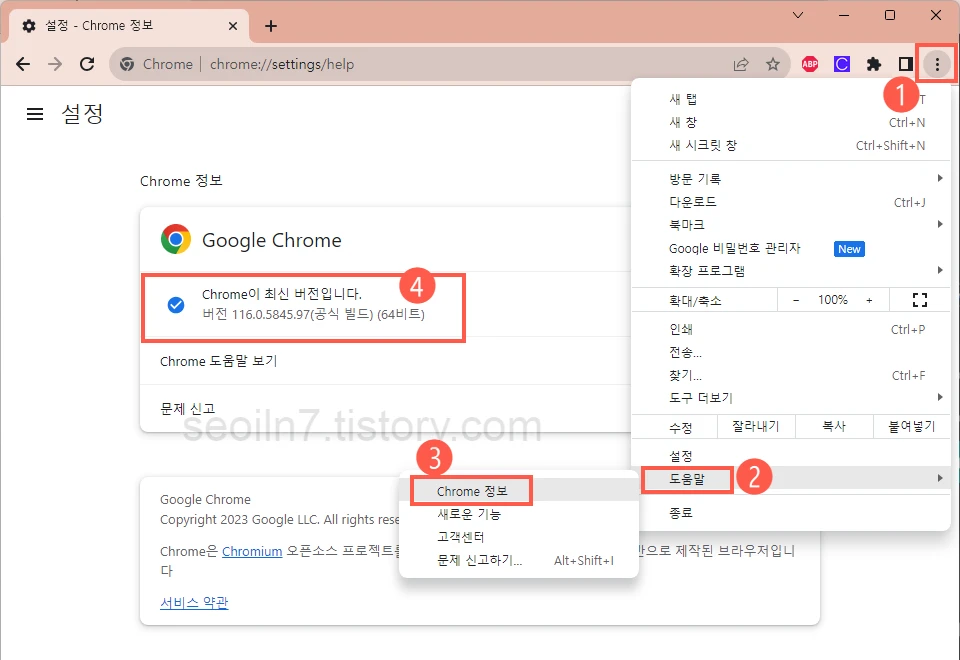This screenshot has width=960, height=660.
Task: Open the three-dot Chrome menu
Action: (x=937, y=64)
